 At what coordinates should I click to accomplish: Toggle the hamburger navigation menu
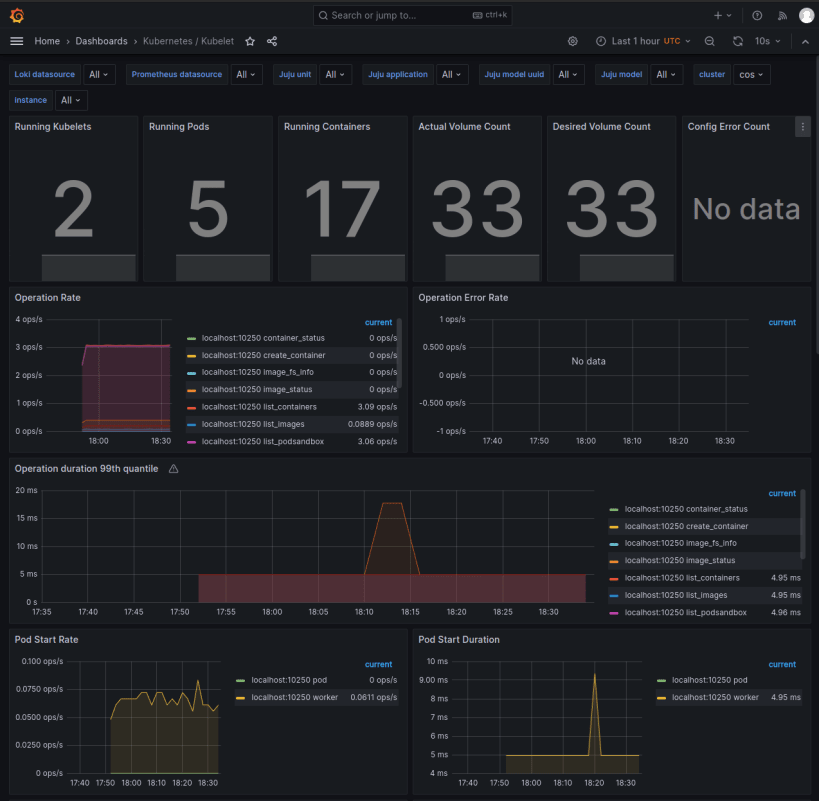[17, 41]
